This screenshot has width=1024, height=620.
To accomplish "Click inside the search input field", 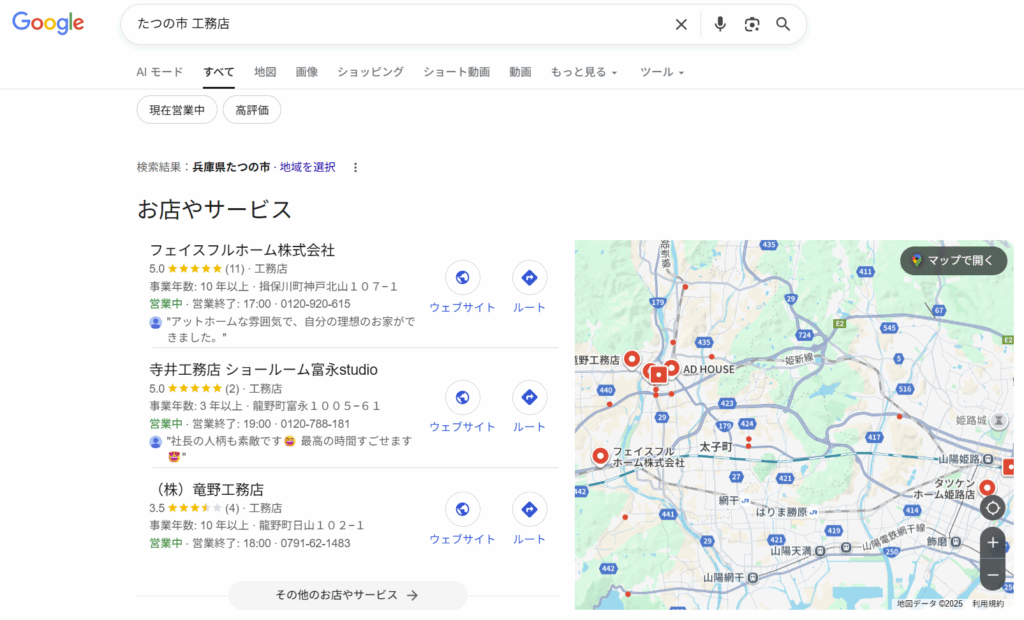I will (x=400, y=24).
